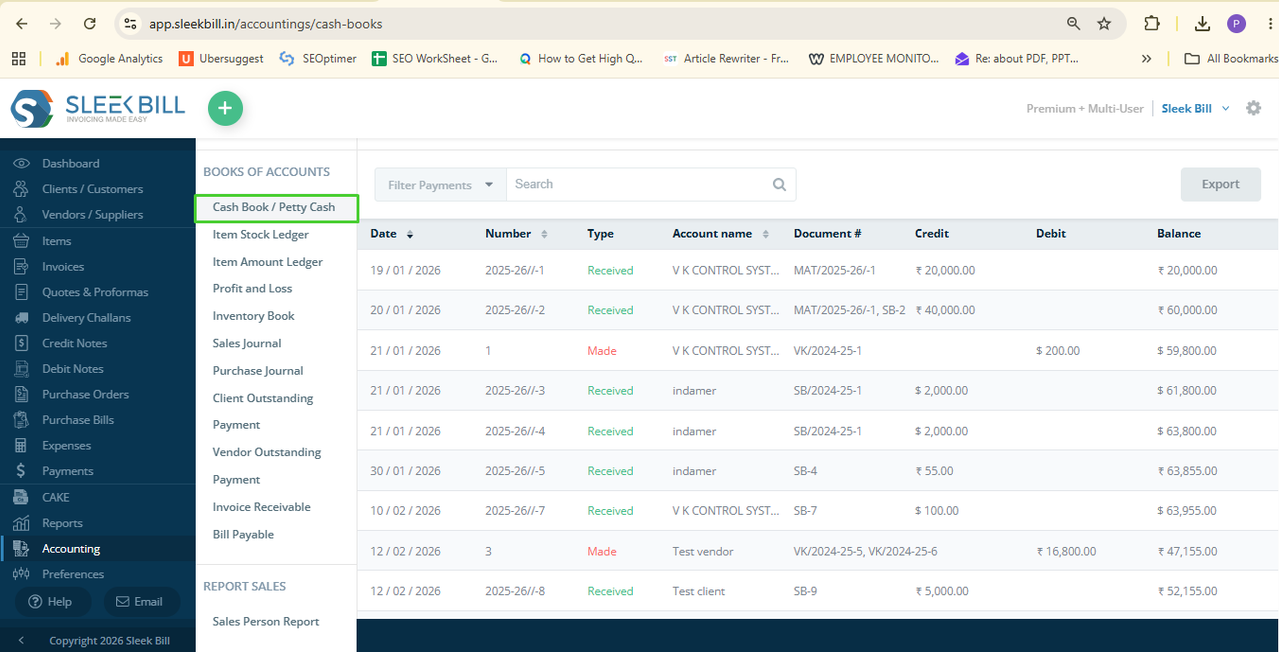The height and width of the screenshot is (652, 1279).
Task: Open Sales Journal
Action: 246,343
